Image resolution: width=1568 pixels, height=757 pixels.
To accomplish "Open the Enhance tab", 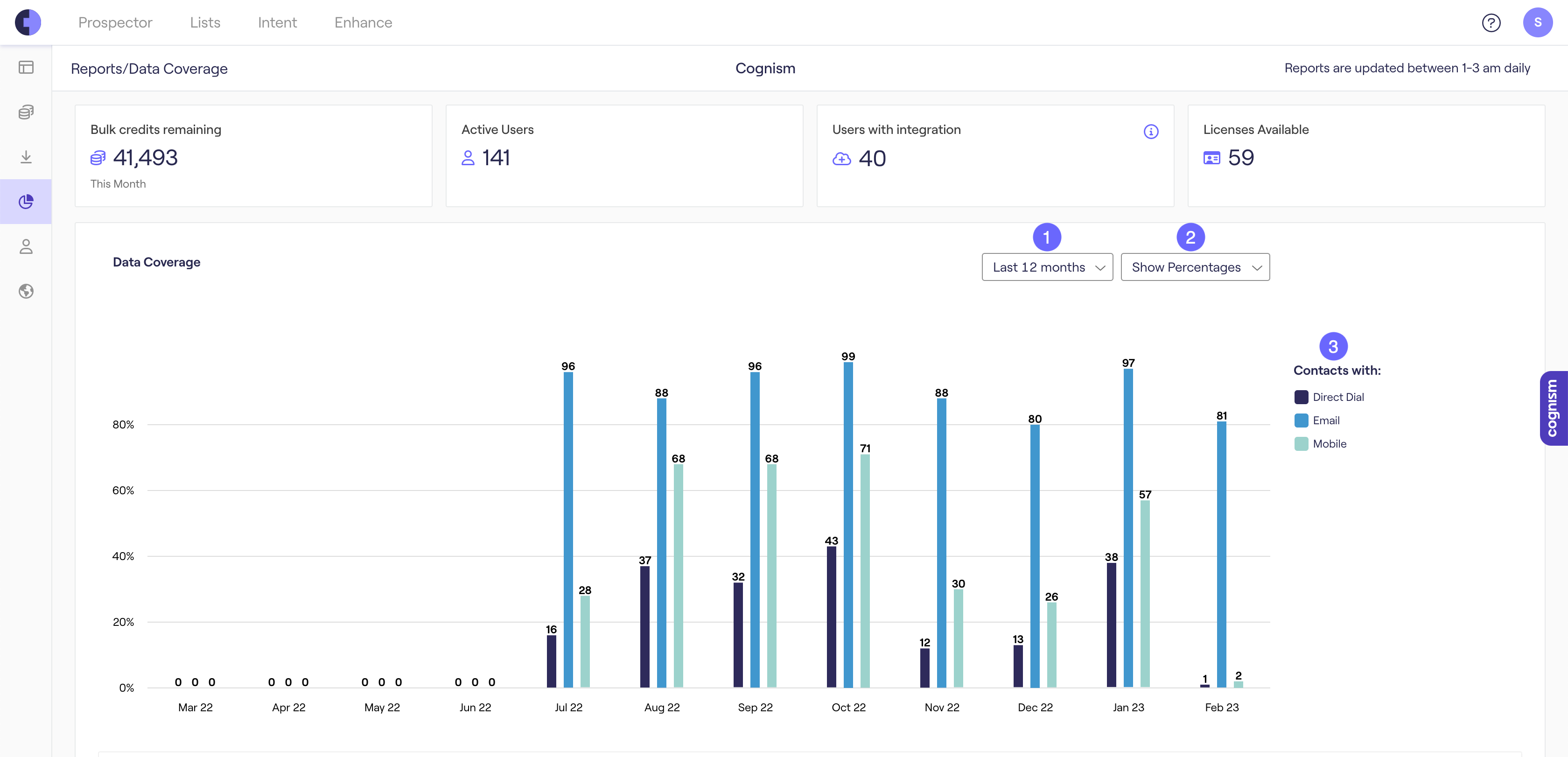I will tap(364, 22).
